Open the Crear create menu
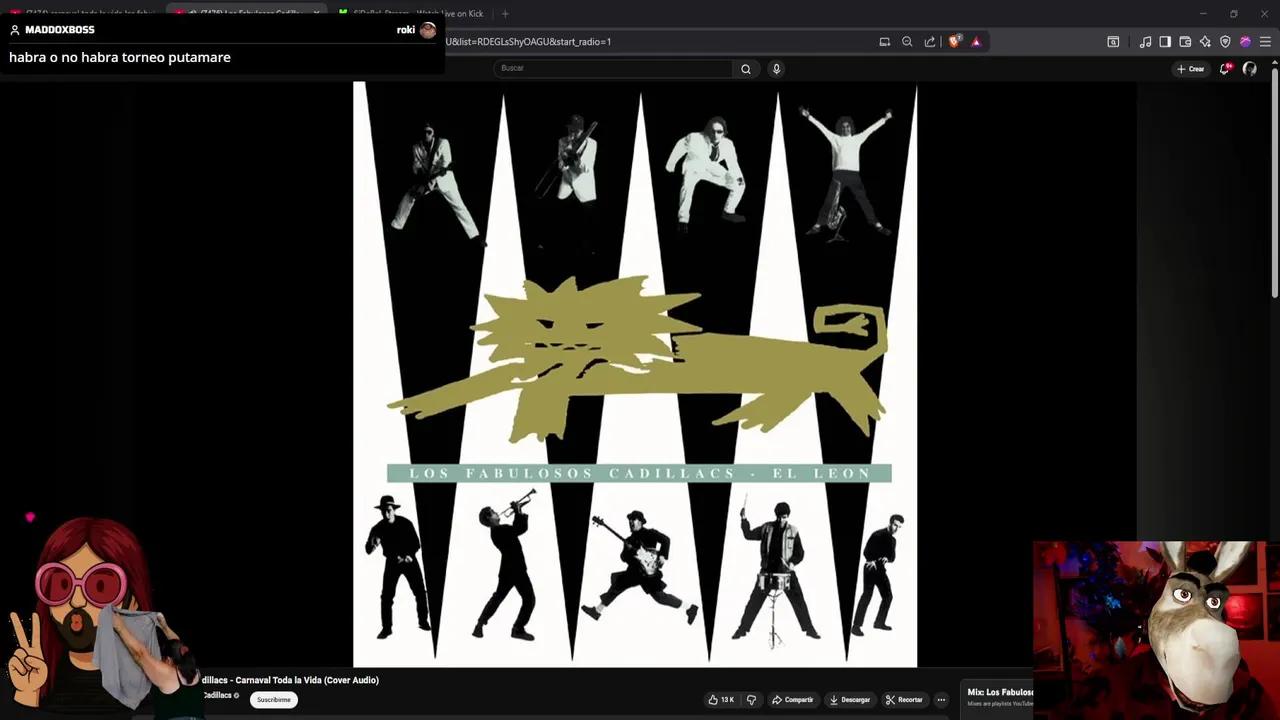 (1190, 69)
